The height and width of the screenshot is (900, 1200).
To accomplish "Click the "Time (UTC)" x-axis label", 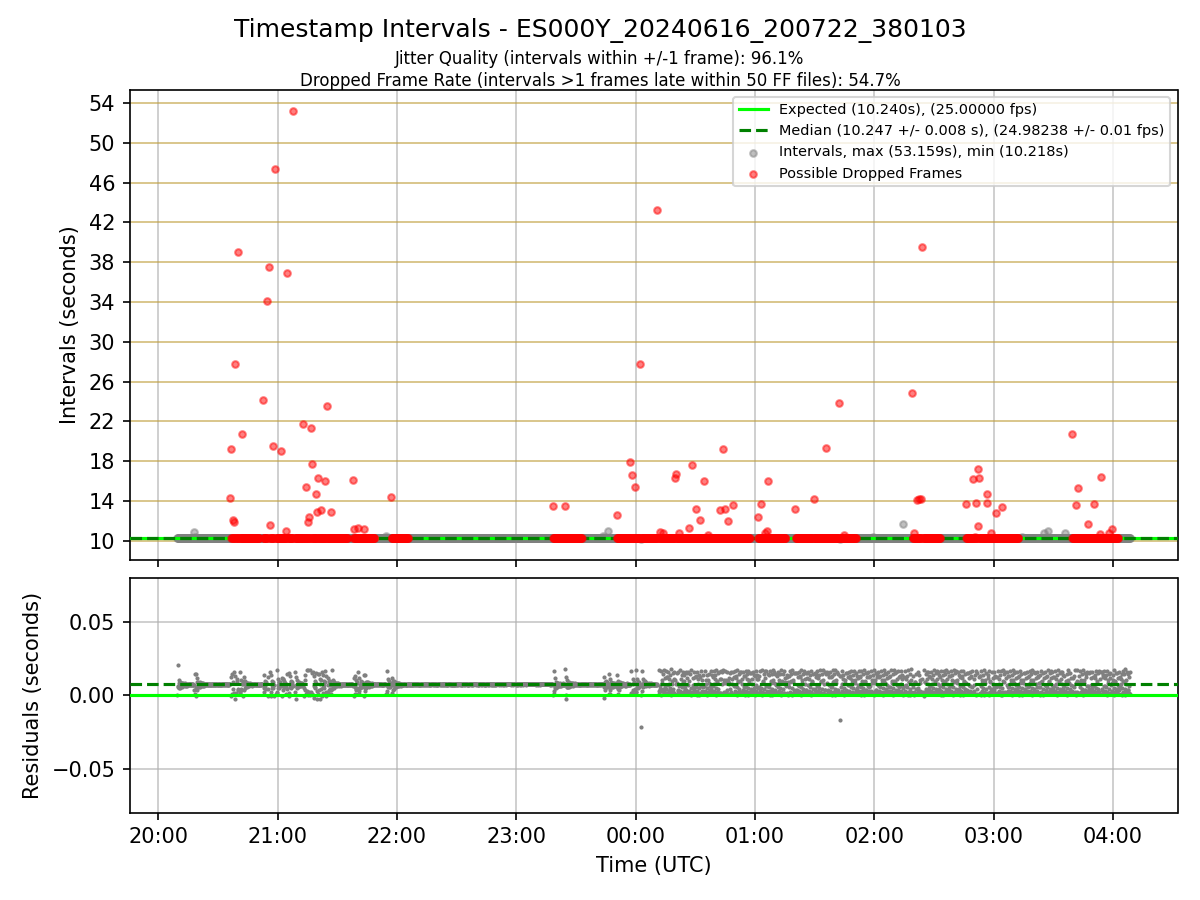I will (x=653, y=865).
